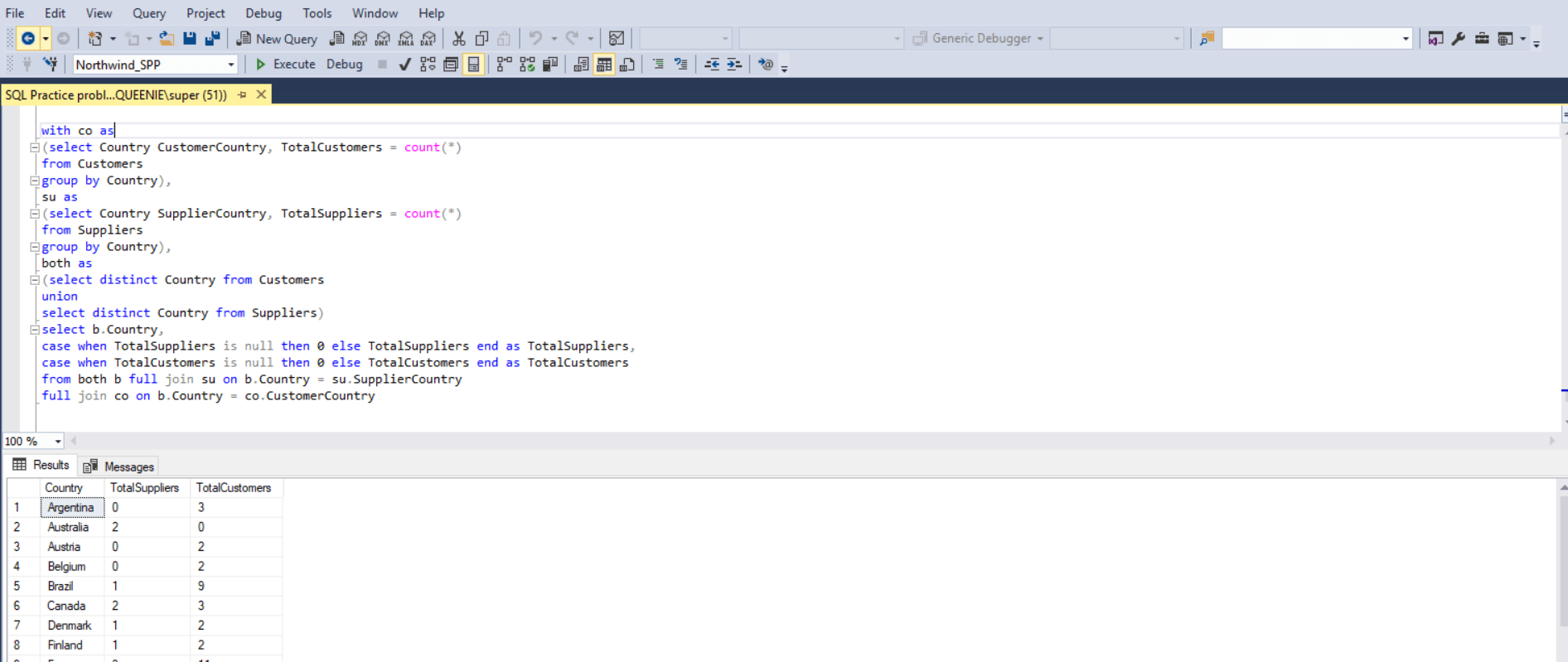Click the Execute button
This screenshot has width=1568, height=662.
285,65
